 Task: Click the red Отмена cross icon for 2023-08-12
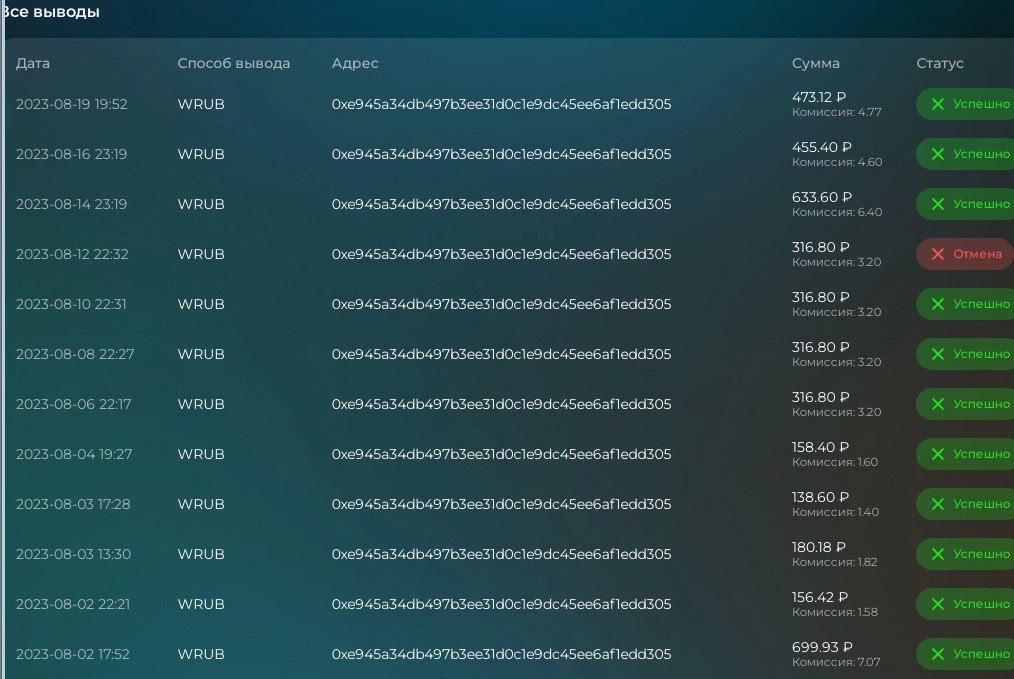(937, 254)
